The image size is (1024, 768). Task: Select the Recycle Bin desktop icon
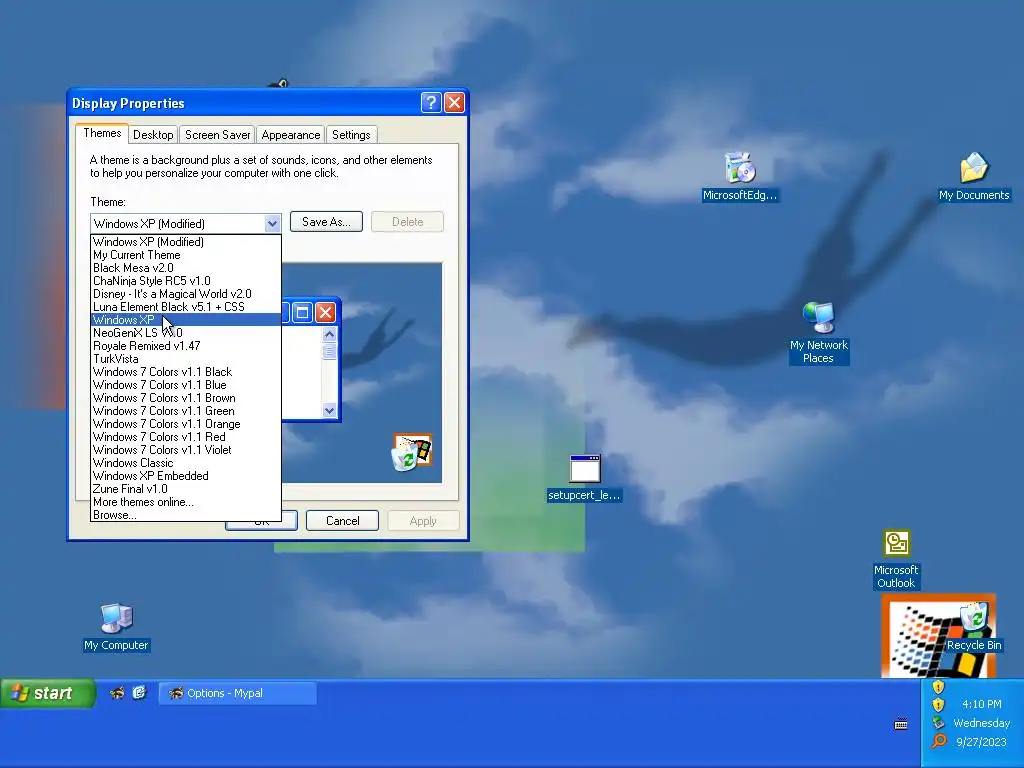pyautogui.click(x=974, y=627)
